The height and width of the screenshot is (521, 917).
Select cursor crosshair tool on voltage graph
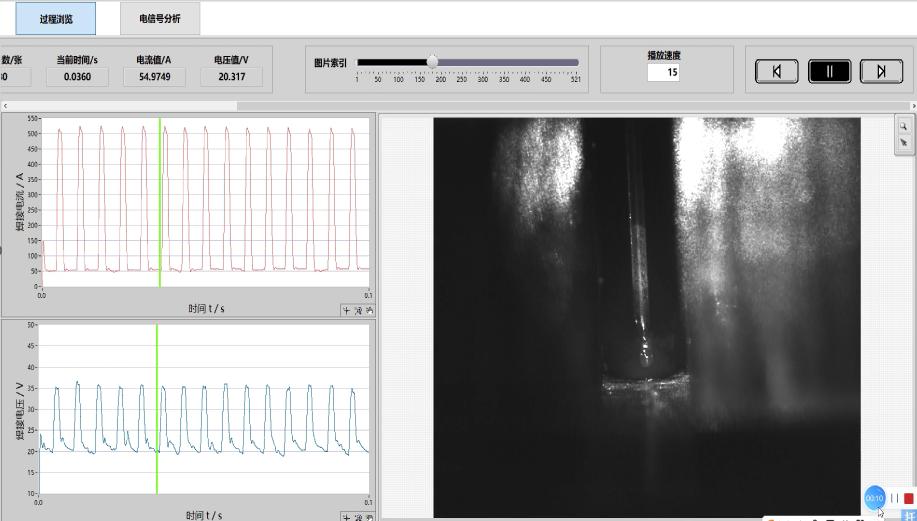point(346,517)
